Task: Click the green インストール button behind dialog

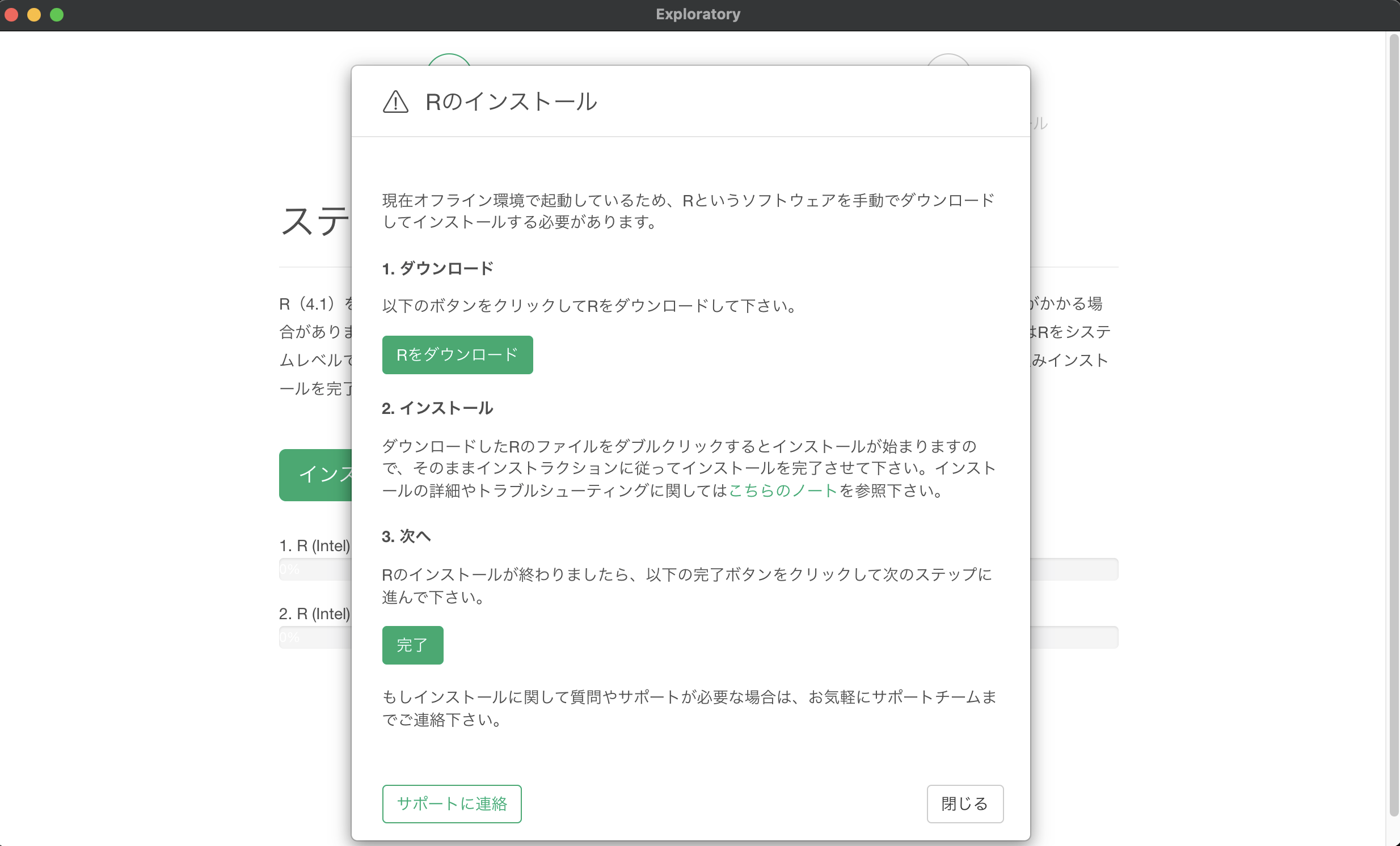Action: coord(316,475)
